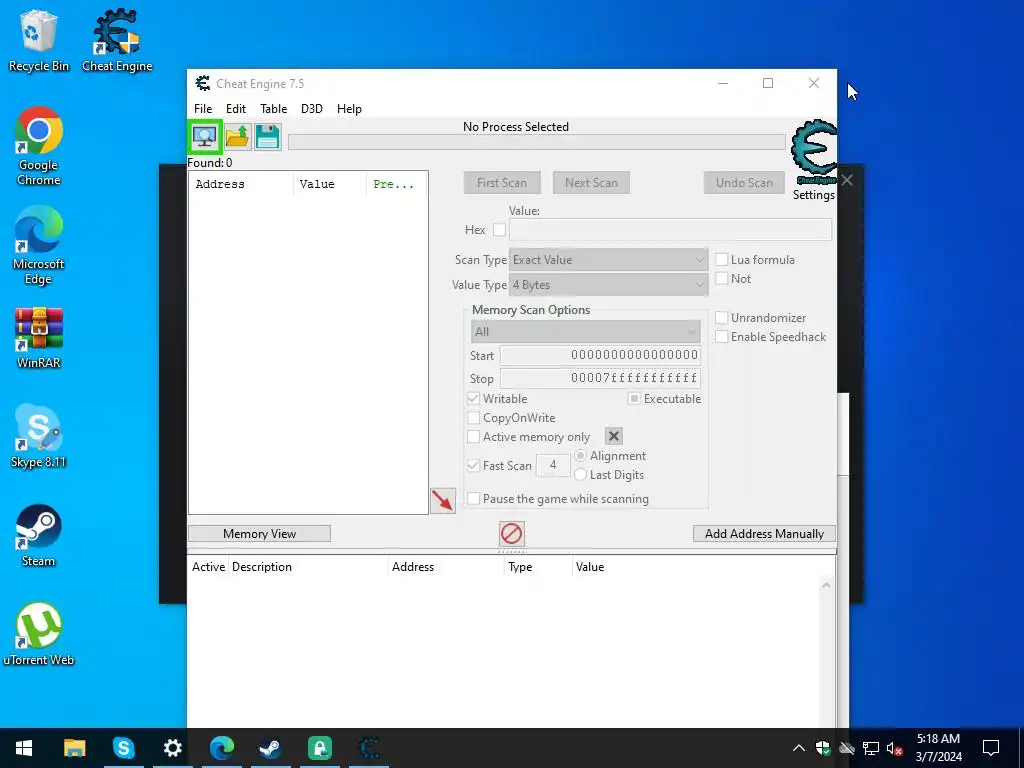Select Skype 8.11 desktop icon
Screen dimensions: 1024x768
pyautogui.click(x=38, y=436)
